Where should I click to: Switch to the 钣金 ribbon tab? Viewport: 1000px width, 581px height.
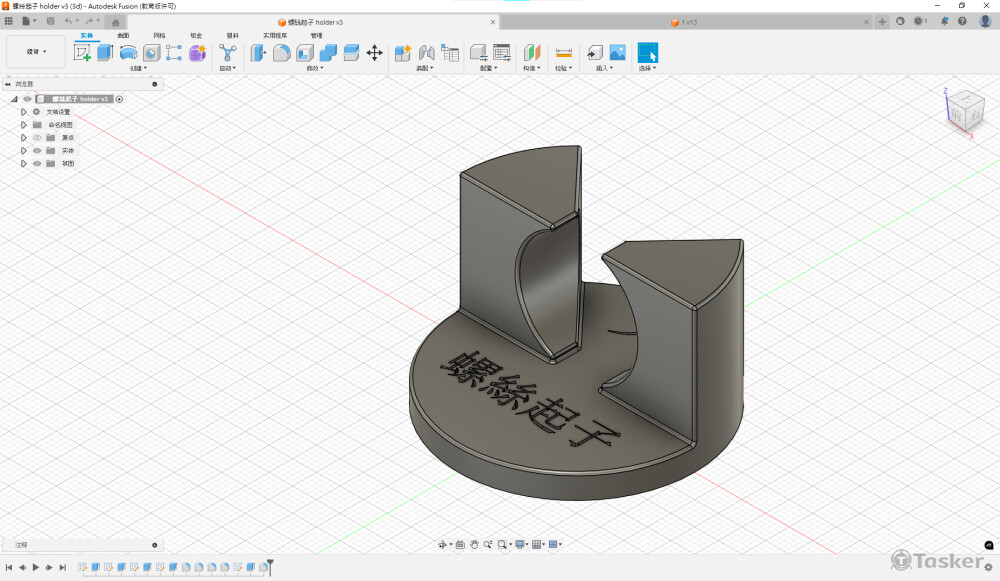[x=196, y=35]
